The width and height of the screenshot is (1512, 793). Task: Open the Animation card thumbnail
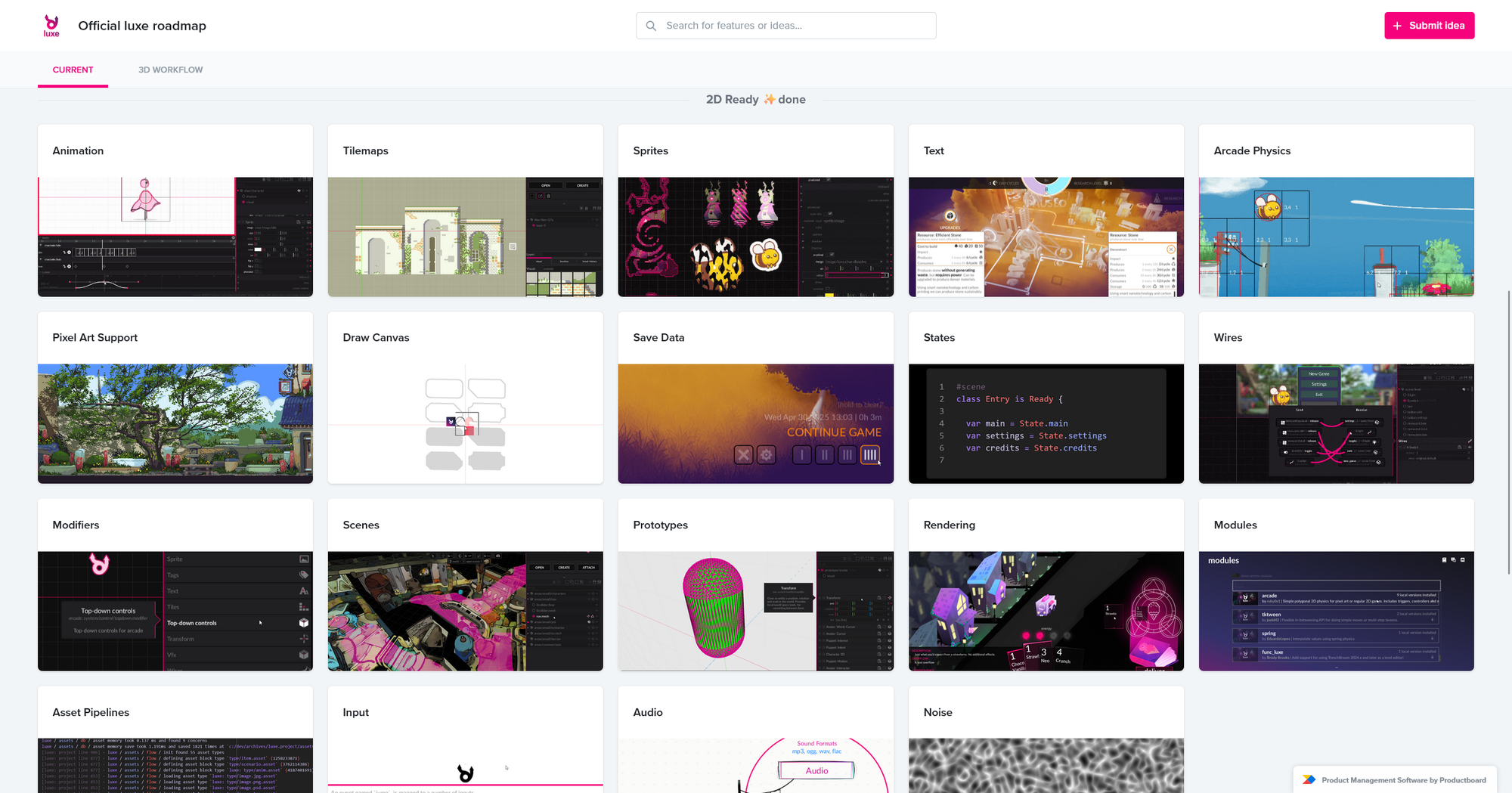(x=175, y=237)
